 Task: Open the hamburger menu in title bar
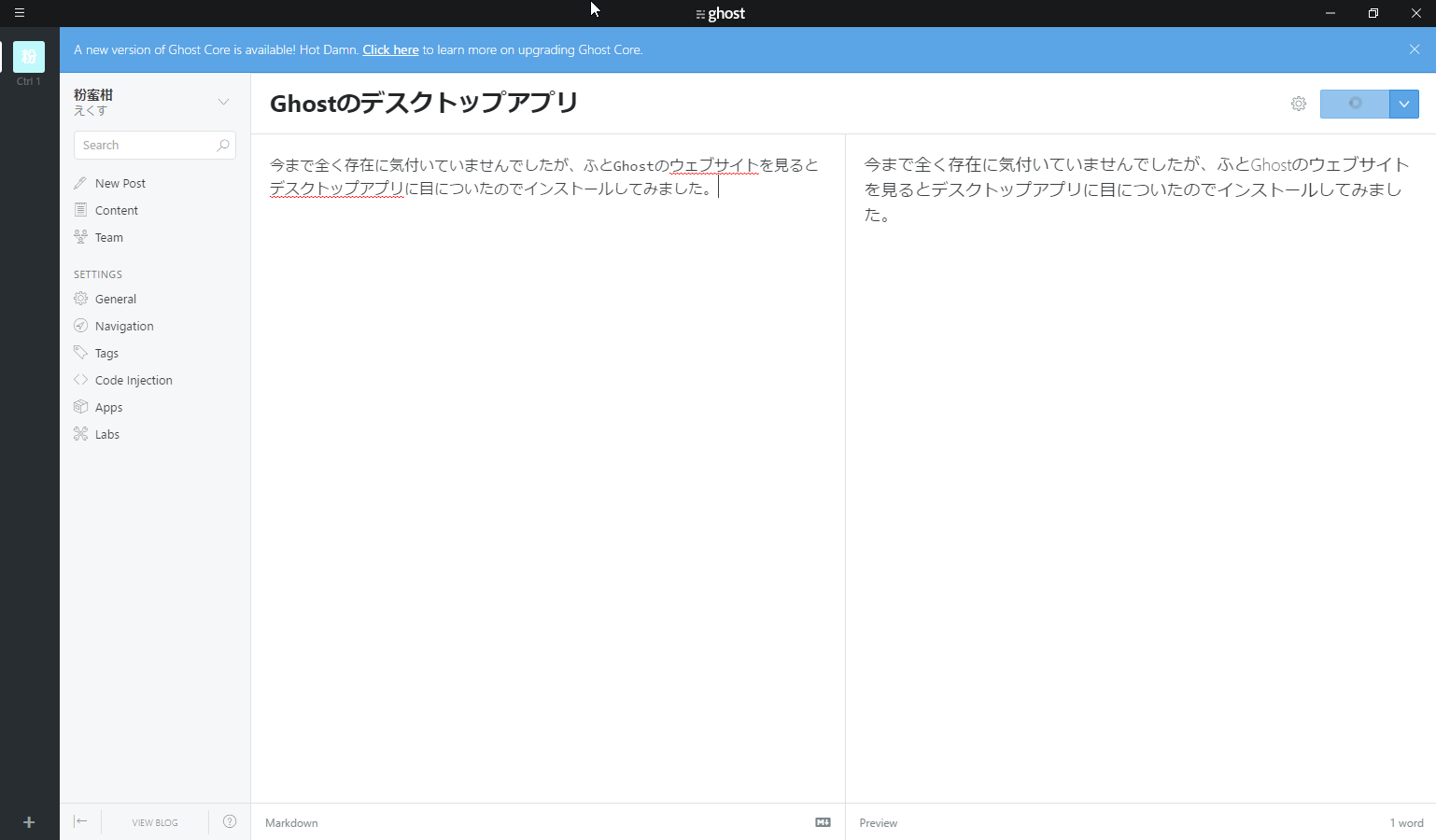click(19, 13)
